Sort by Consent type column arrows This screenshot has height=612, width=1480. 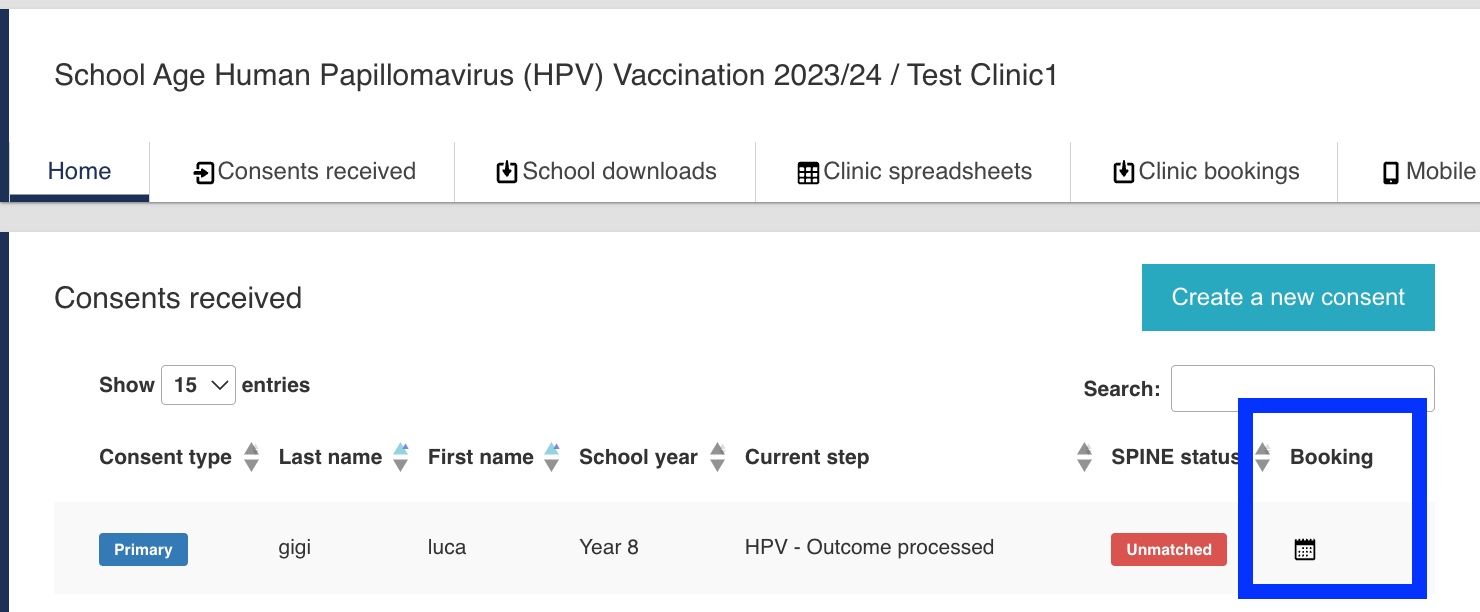[x=252, y=457]
